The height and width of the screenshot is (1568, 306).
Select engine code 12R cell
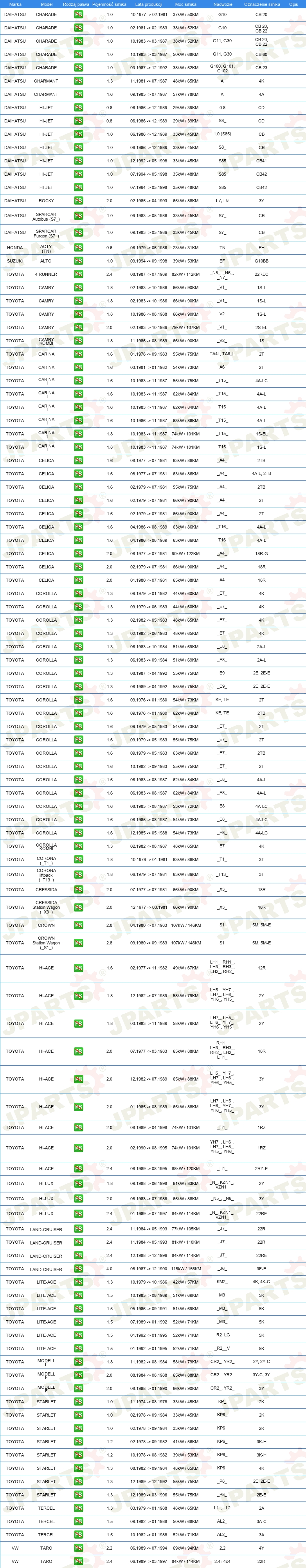pyautogui.click(x=262, y=968)
